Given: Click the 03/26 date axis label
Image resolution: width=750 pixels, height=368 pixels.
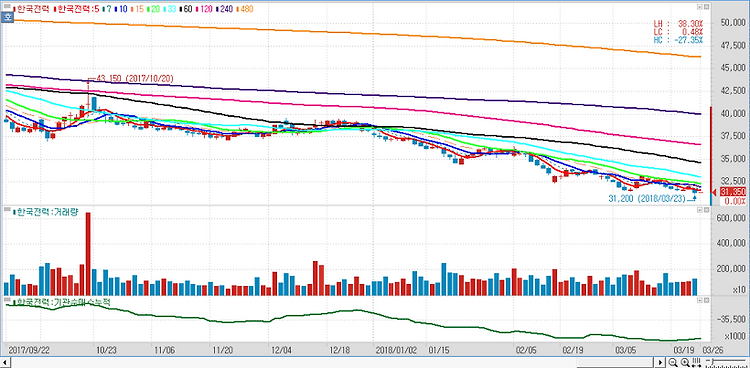Looking at the screenshot, I should pos(712,349).
